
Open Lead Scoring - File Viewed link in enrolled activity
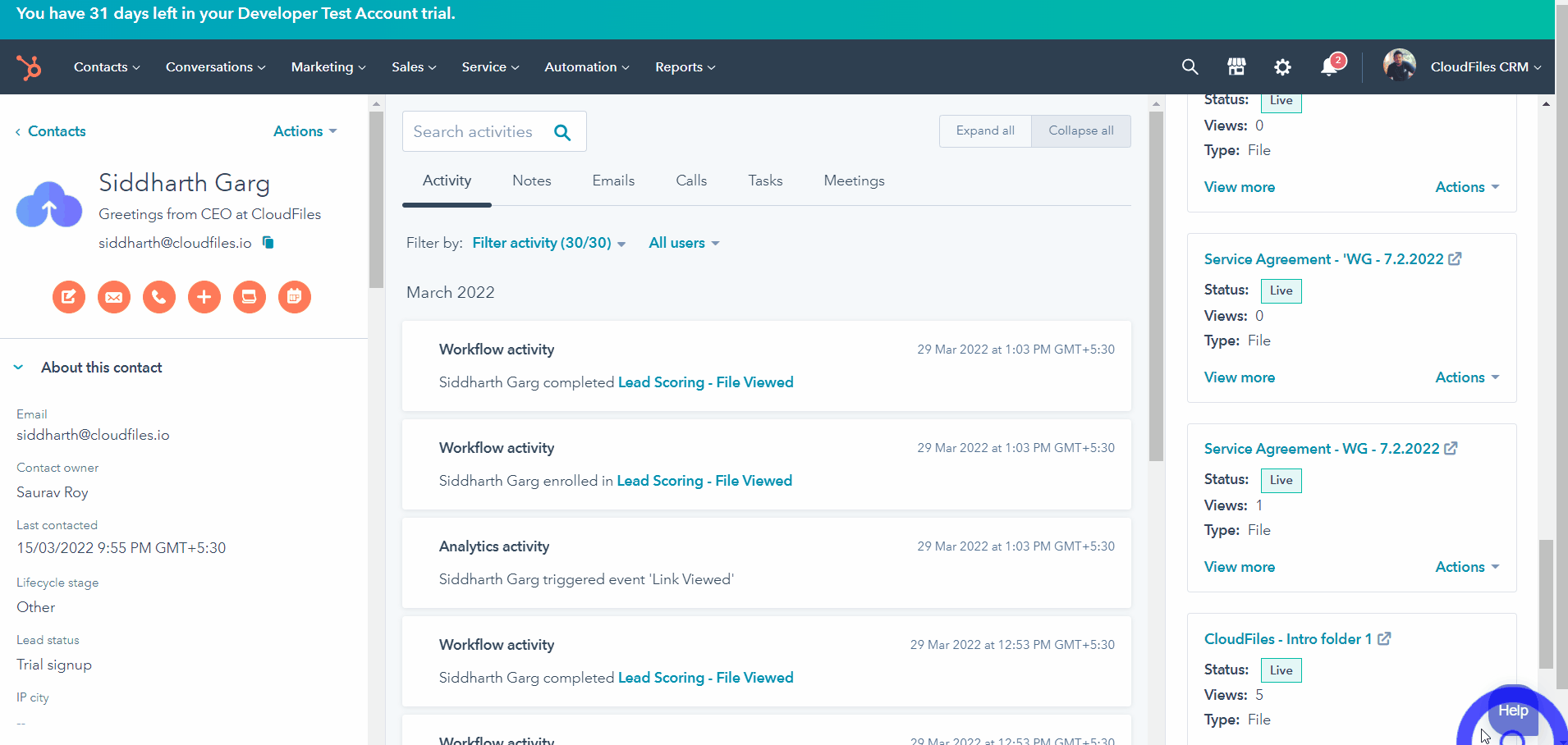click(704, 481)
